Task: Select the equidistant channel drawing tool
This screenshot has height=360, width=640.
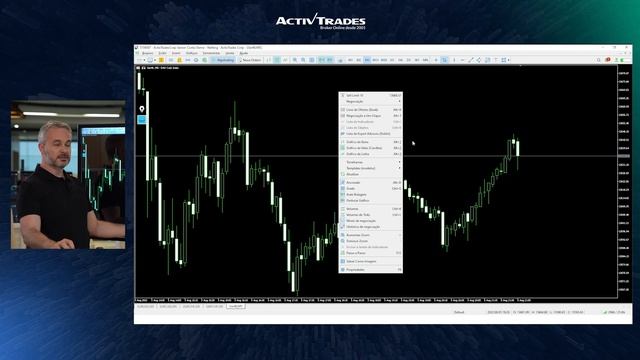Action: (x=479, y=60)
